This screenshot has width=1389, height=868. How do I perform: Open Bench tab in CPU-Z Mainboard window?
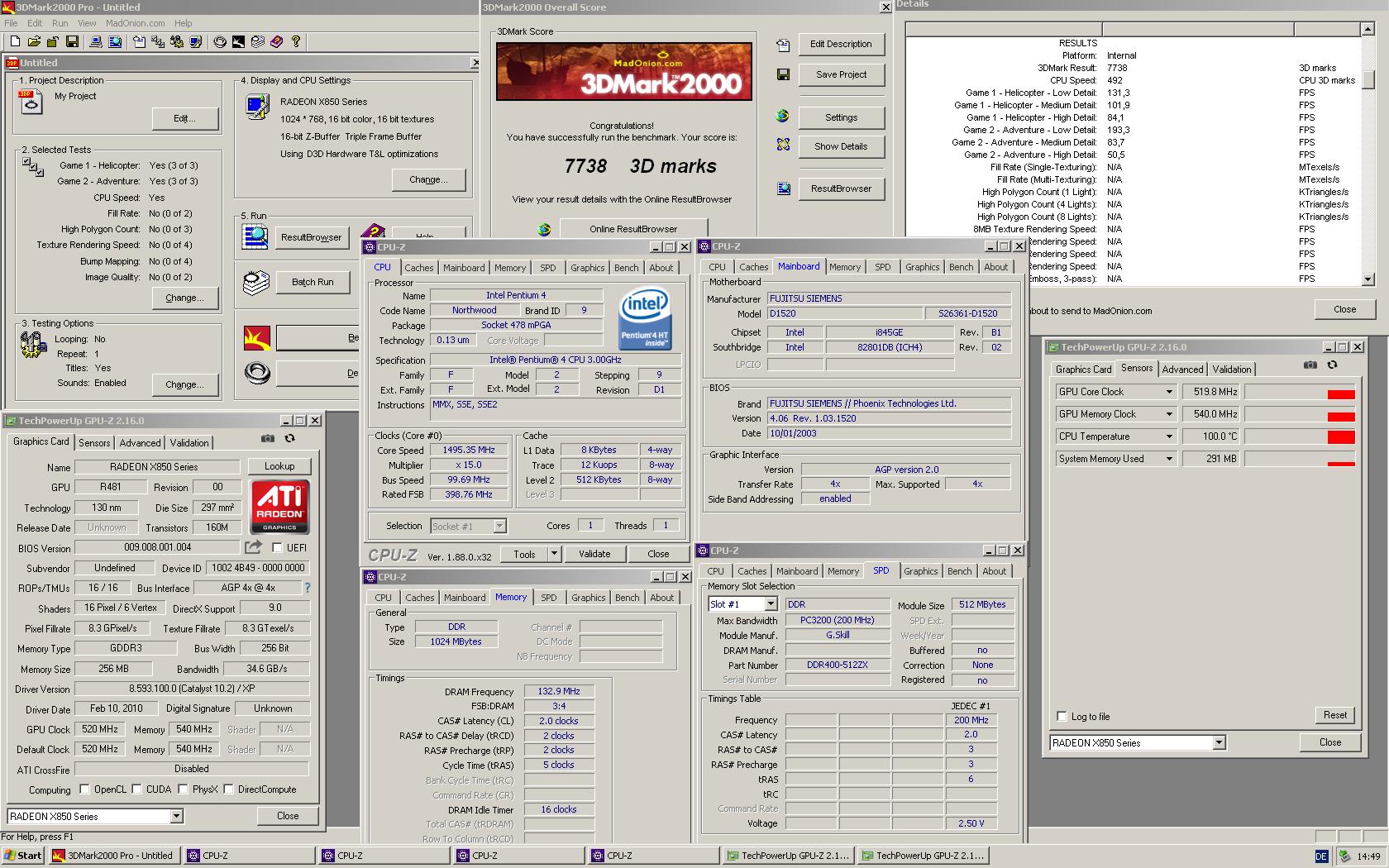[x=961, y=267]
